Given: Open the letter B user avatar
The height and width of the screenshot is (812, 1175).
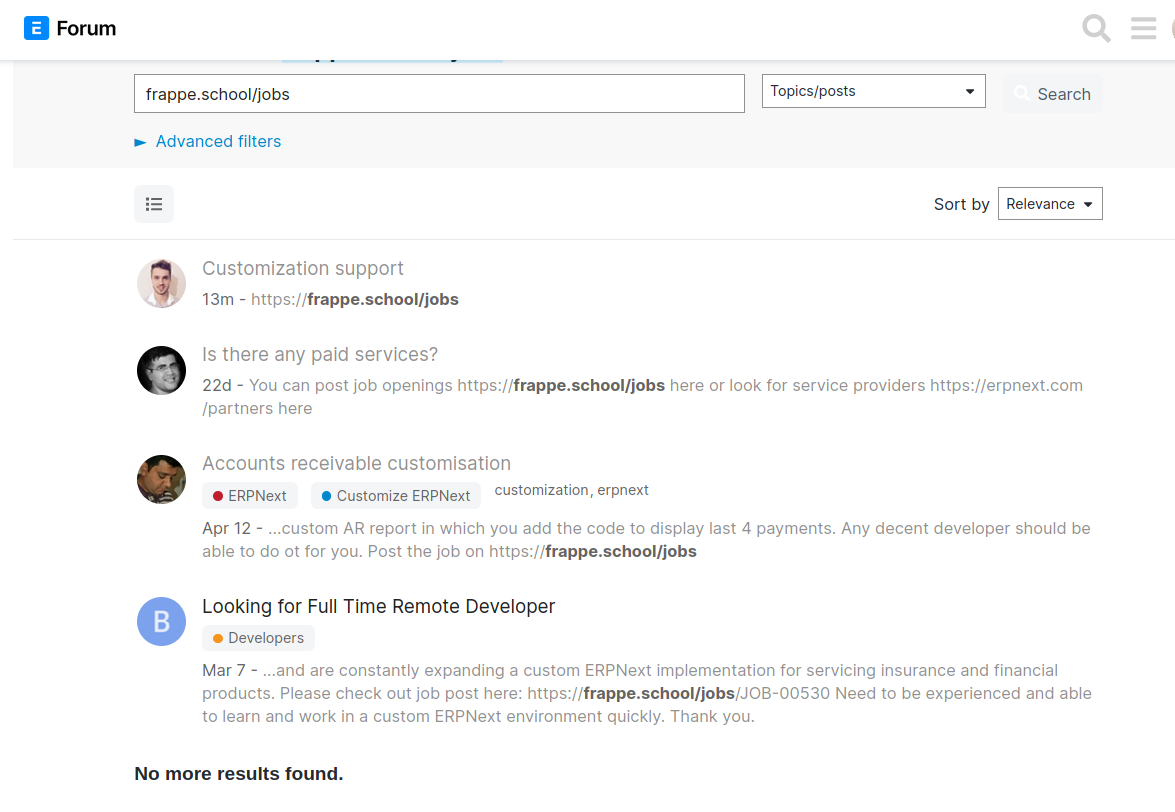Looking at the screenshot, I should [161, 622].
